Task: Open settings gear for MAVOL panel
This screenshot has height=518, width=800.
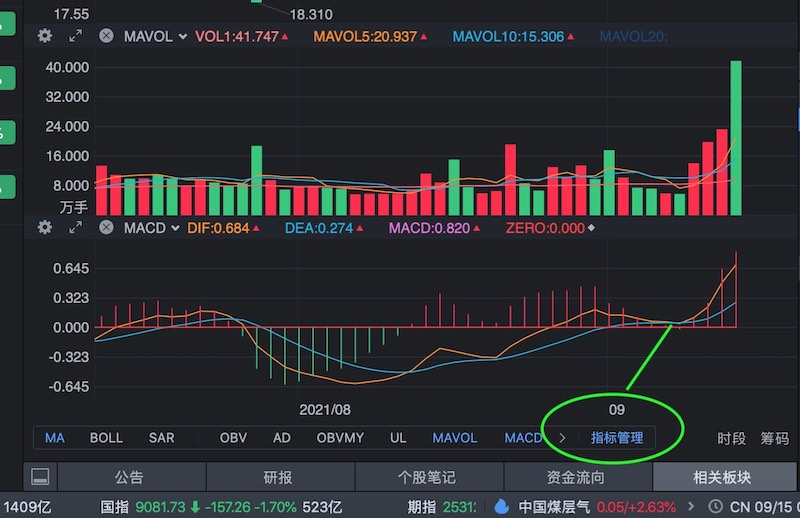Action: (x=45, y=36)
